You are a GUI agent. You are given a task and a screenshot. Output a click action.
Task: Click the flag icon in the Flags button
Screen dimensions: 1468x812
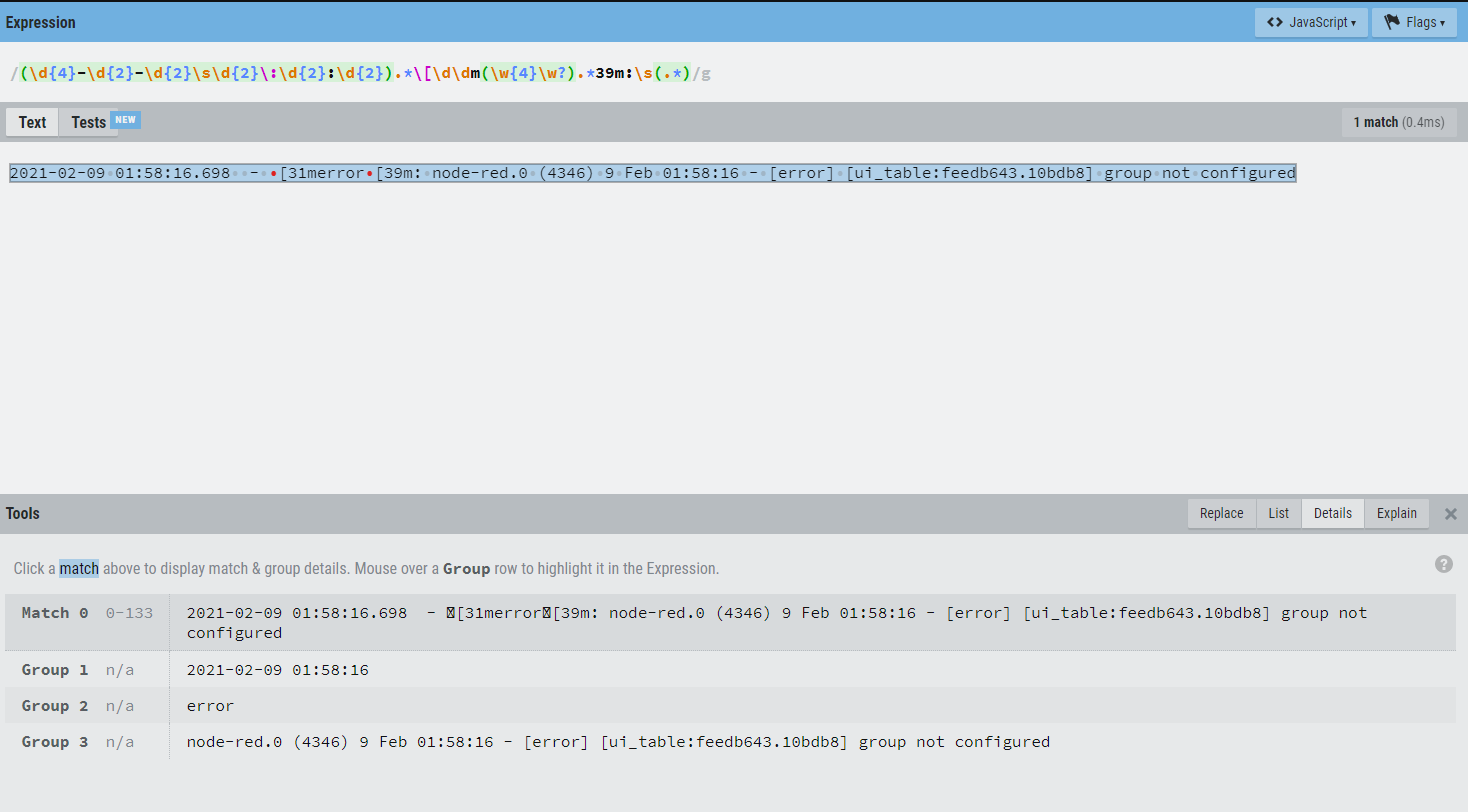click(x=1392, y=22)
